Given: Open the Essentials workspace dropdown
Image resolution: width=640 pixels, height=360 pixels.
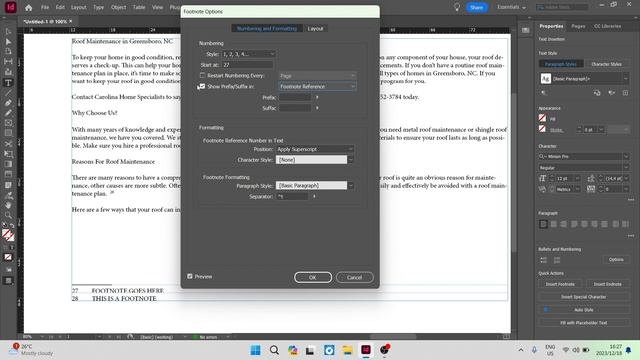Looking at the screenshot, I should (511, 7).
